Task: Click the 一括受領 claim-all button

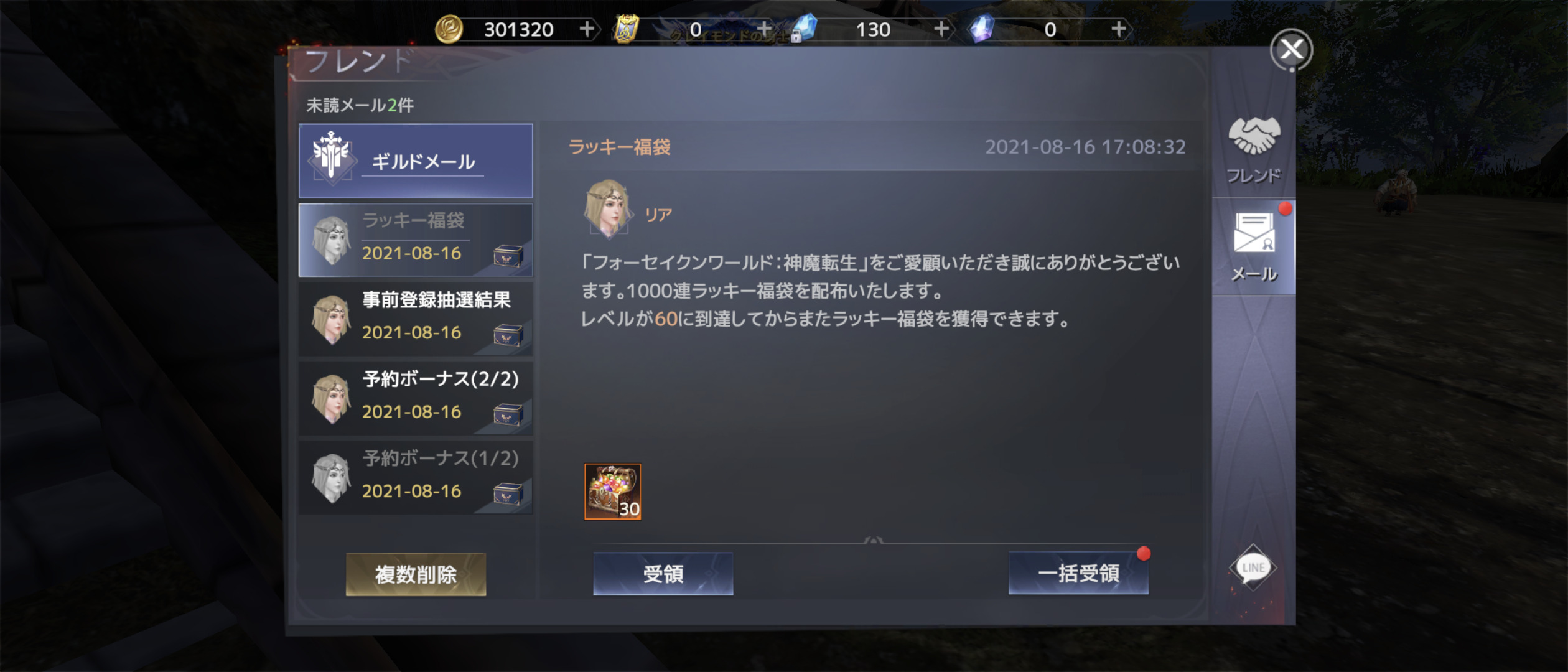Action: coord(1078,573)
